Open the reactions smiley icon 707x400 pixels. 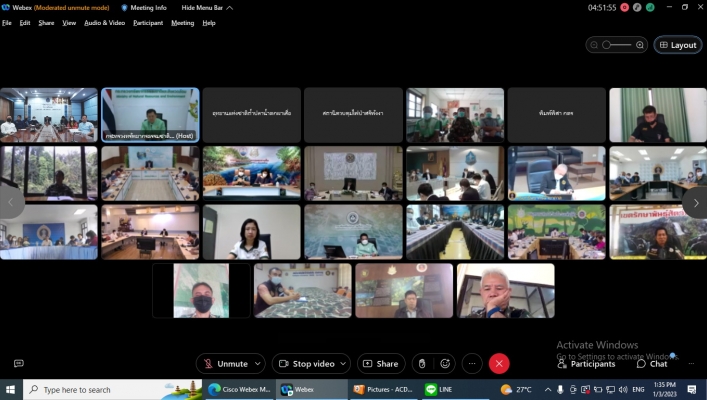445,364
